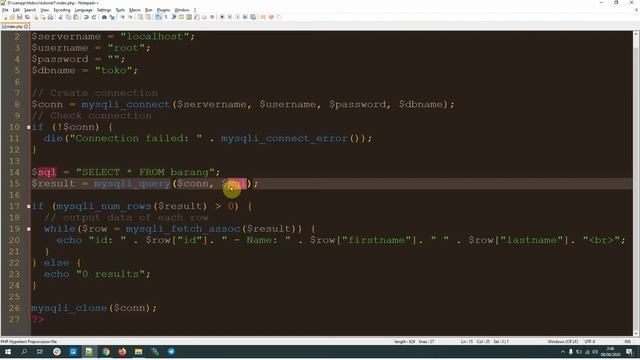The height and width of the screenshot is (360, 640).
Task: Click the Save All toolbar icon
Action: tap(27, 17)
